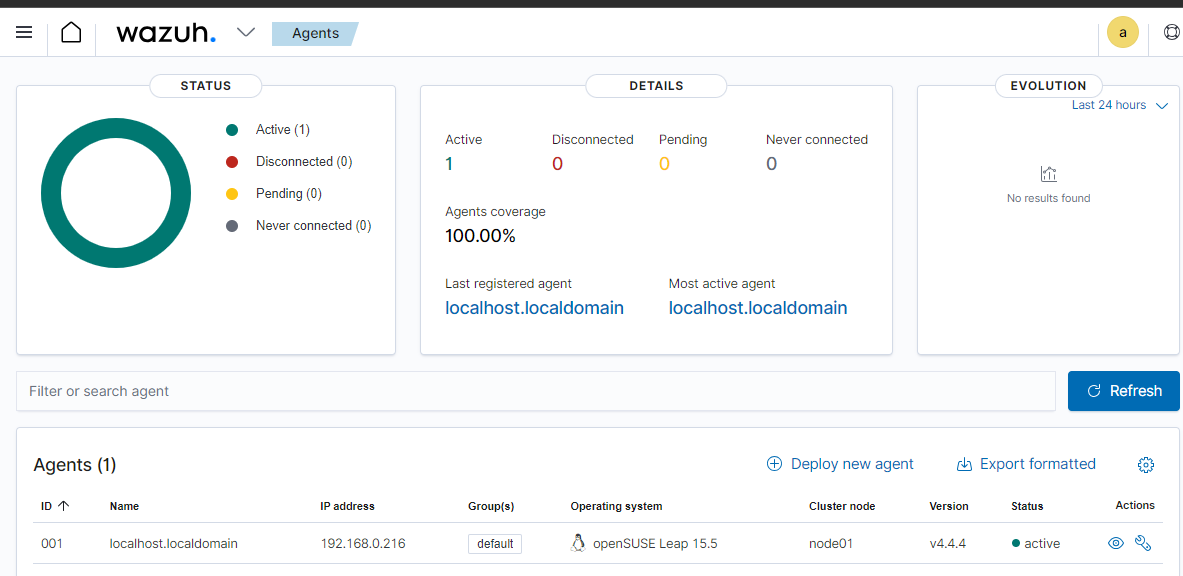1183x576 pixels.
Task: Switch to the Agents tab
Action: point(315,33)
